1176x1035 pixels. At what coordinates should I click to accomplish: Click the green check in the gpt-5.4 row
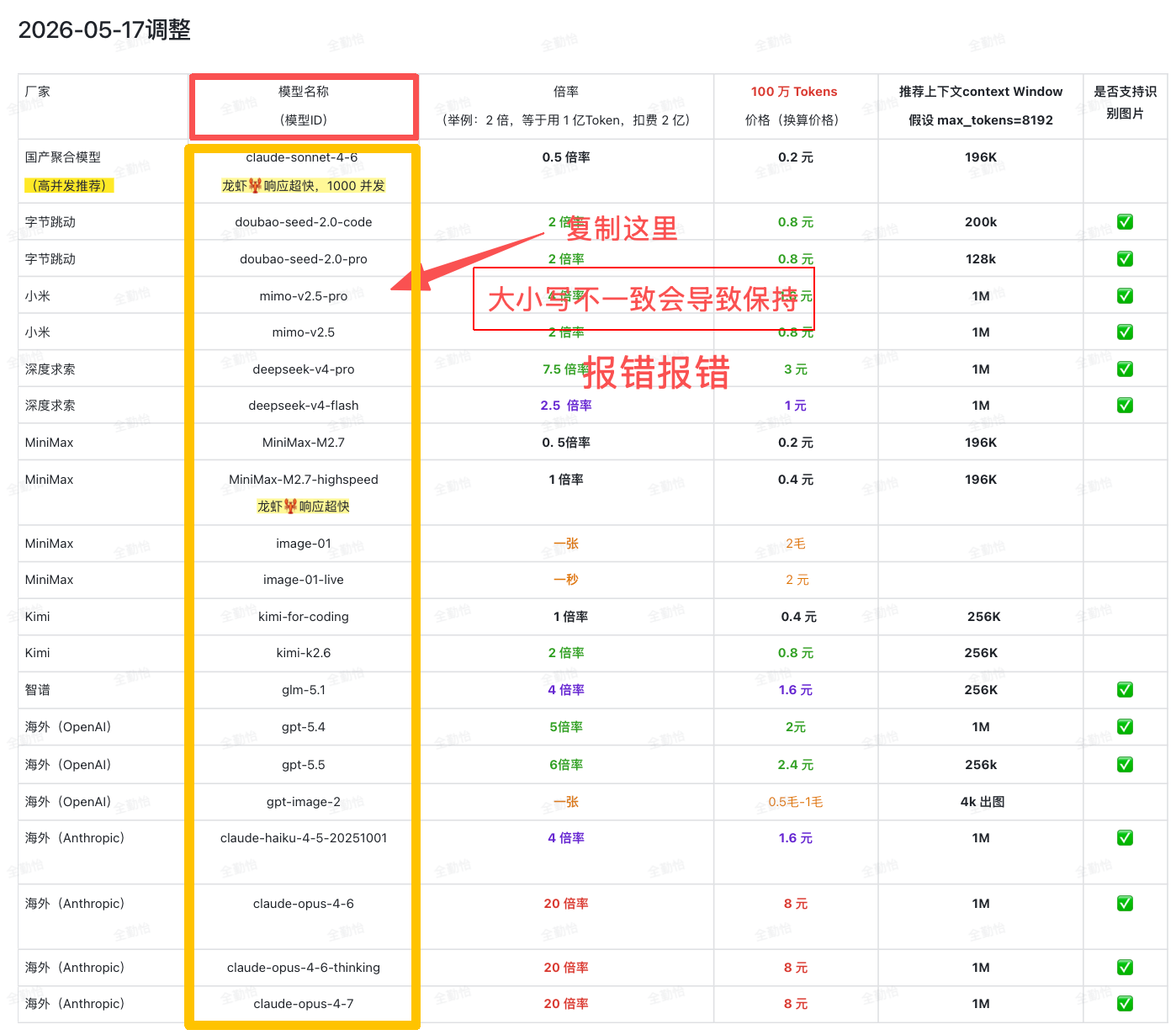point(1125,727)
